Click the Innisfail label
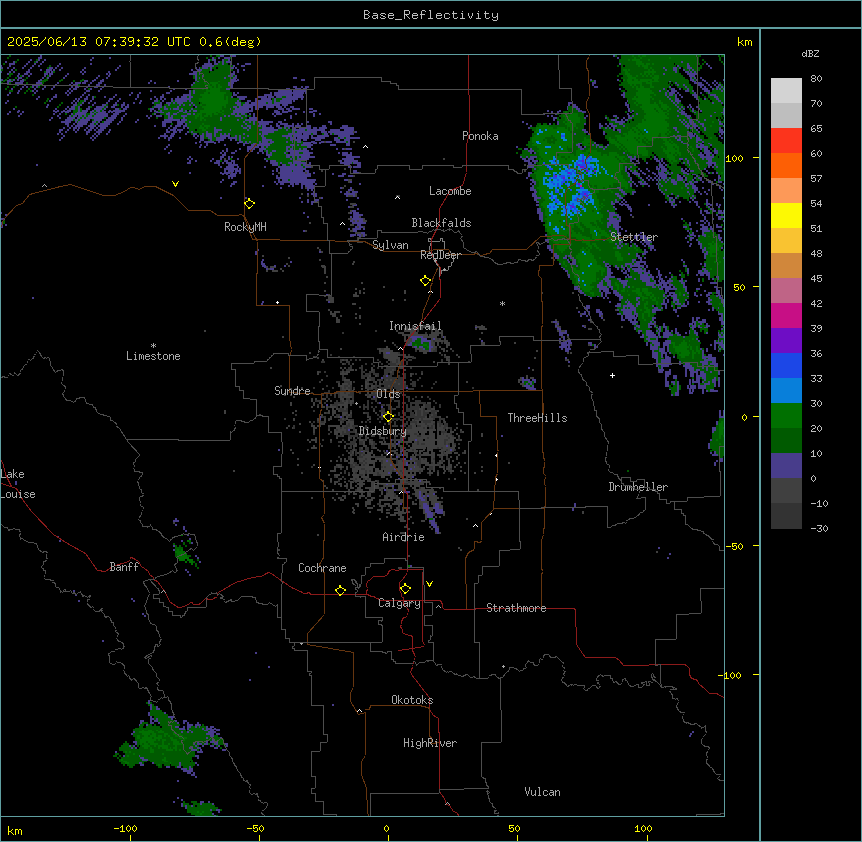The width and height of the screenshot is (862, 842). 415,326
